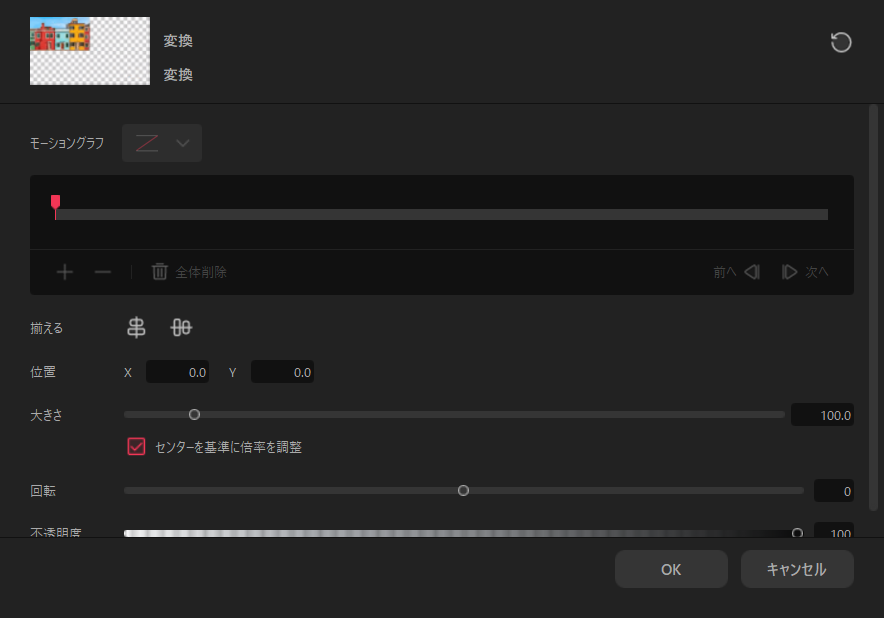Click the キャンセル button
The image size is (884, 618).
point(797,570)
